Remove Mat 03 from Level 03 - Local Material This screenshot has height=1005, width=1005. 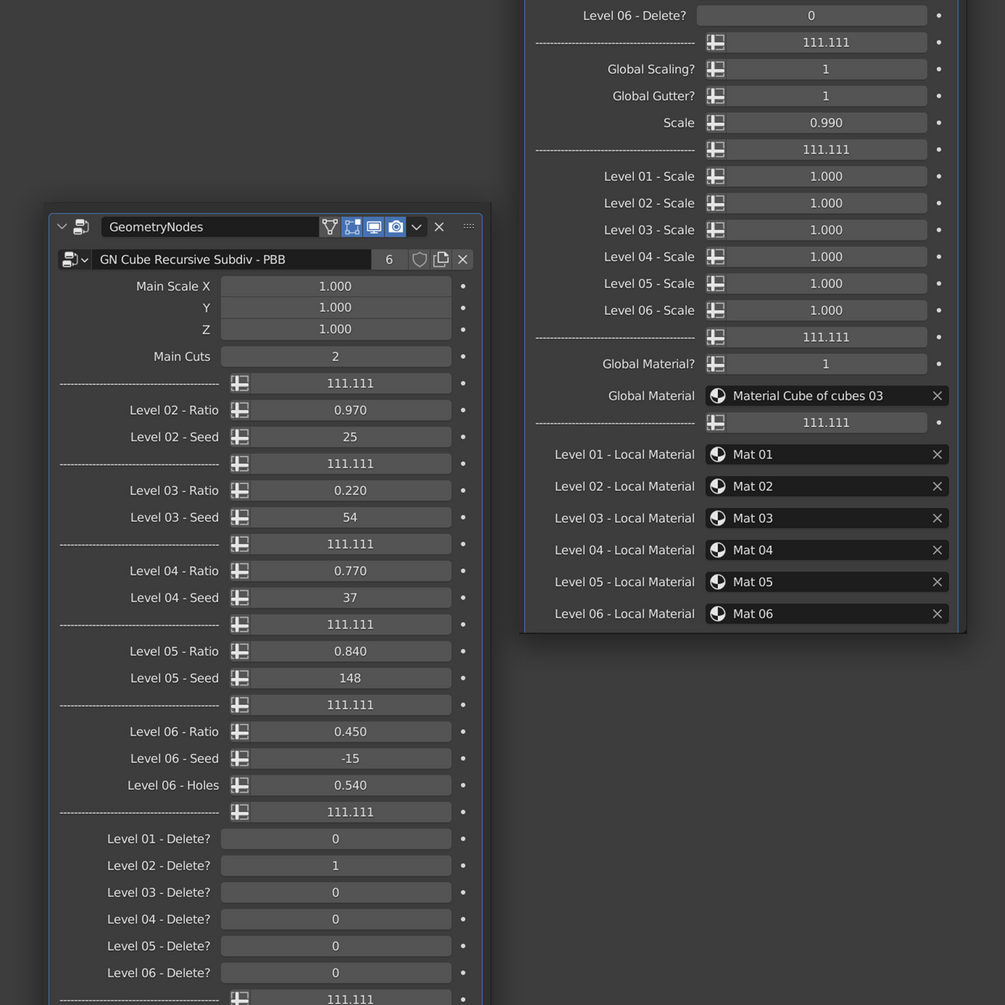point(937,518)
